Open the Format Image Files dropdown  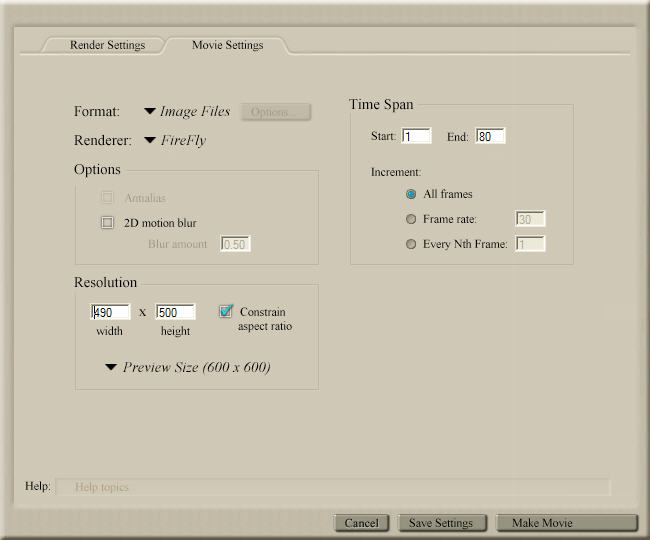(187, 112)
